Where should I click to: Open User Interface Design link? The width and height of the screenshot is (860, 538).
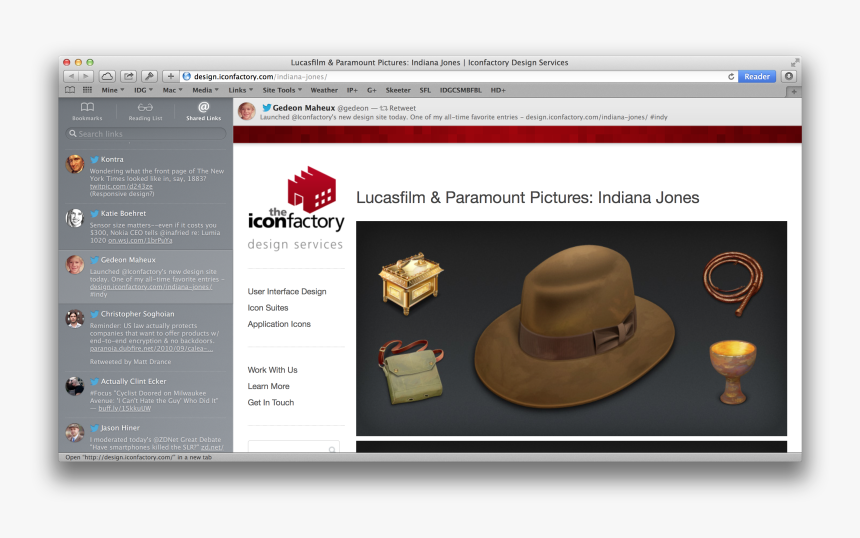tap(287, 291)
